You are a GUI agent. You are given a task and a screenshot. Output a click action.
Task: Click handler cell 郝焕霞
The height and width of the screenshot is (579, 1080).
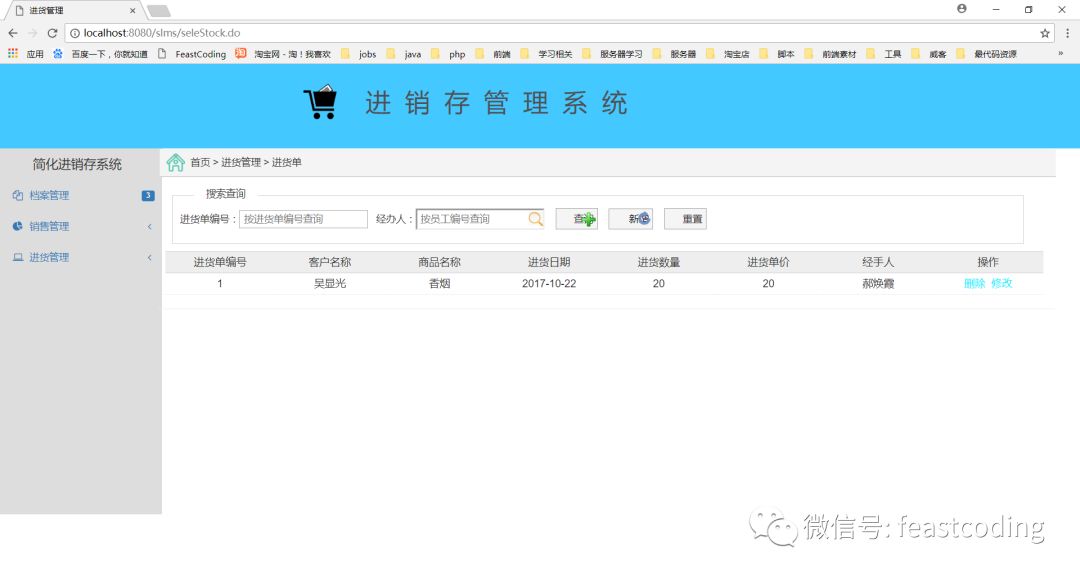[878, 284]
